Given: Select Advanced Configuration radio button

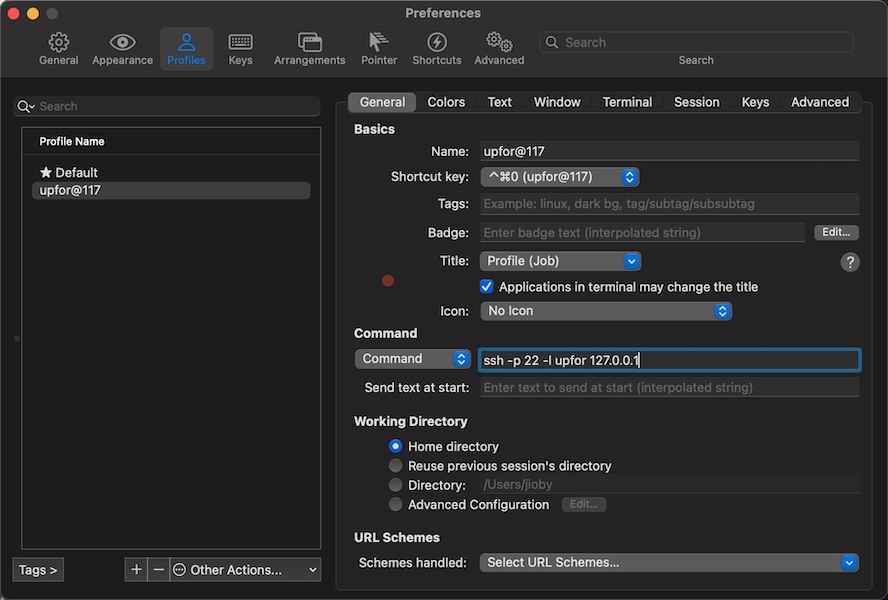Looking at the screenshot, I should (x=395, y=504).
